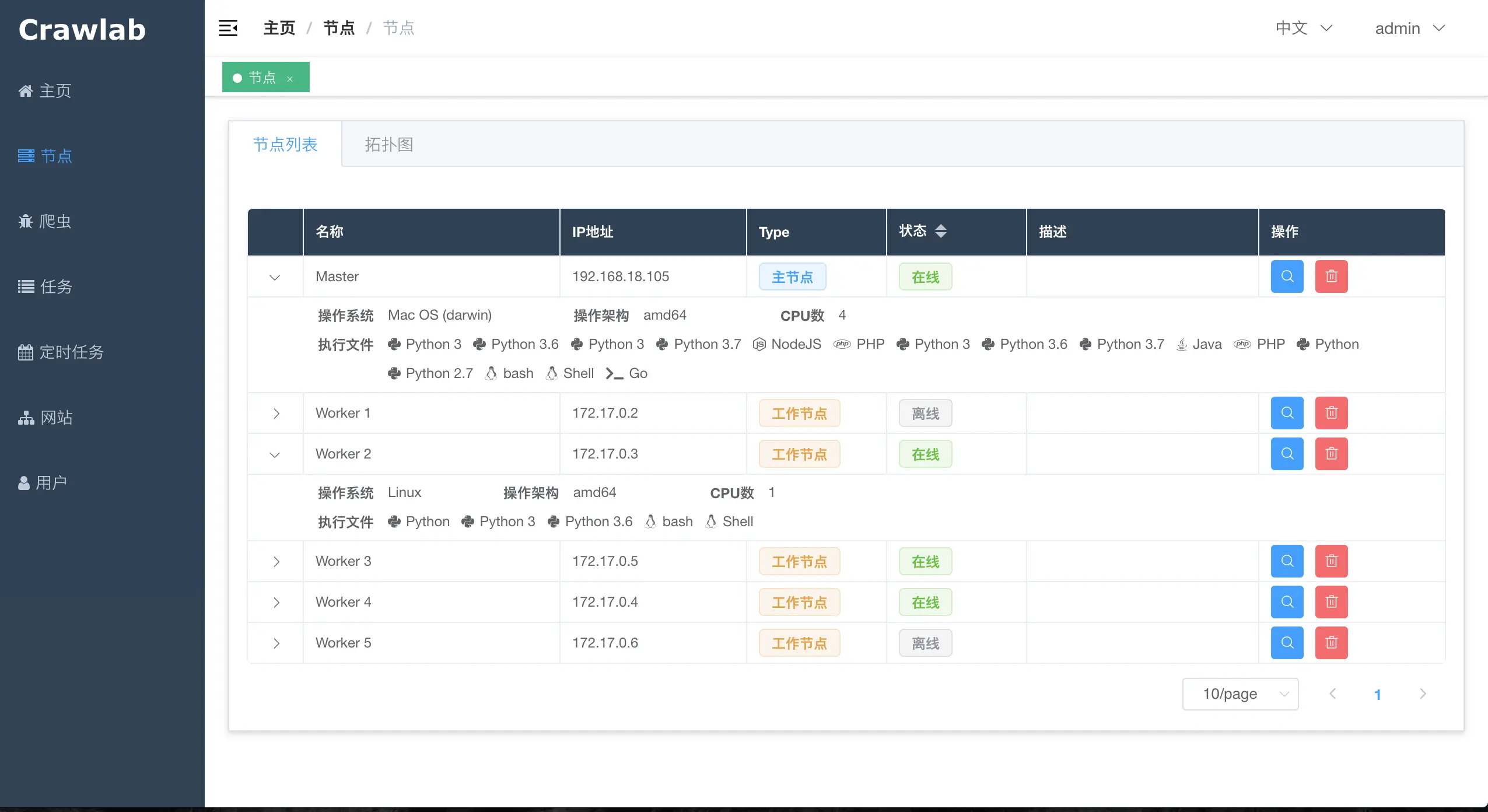
Task: Click the hamburger sidebar collapse icon
Action: coord(228,28)
